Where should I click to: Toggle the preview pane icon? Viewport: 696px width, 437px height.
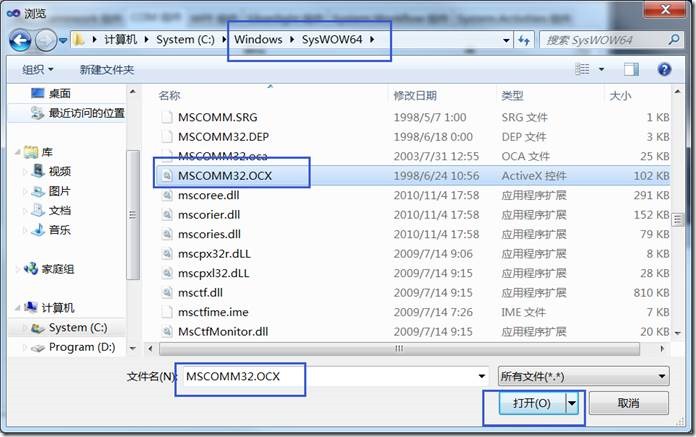tap(631, 69)
